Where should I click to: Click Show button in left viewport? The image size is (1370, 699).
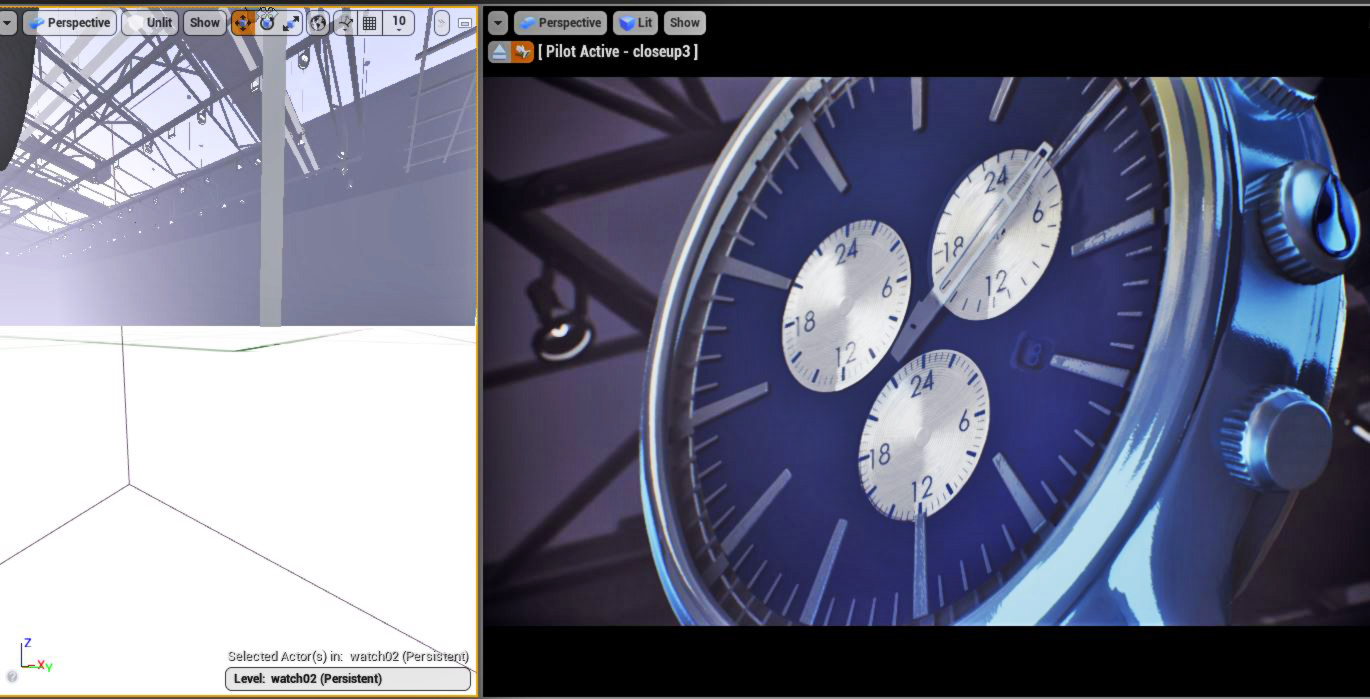[x=204, y=23]
